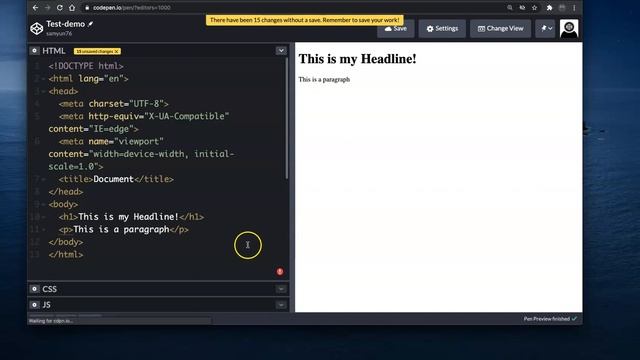Click the preview paragraph text
This screenshot has height=360, width=640.
click(324, 80)
